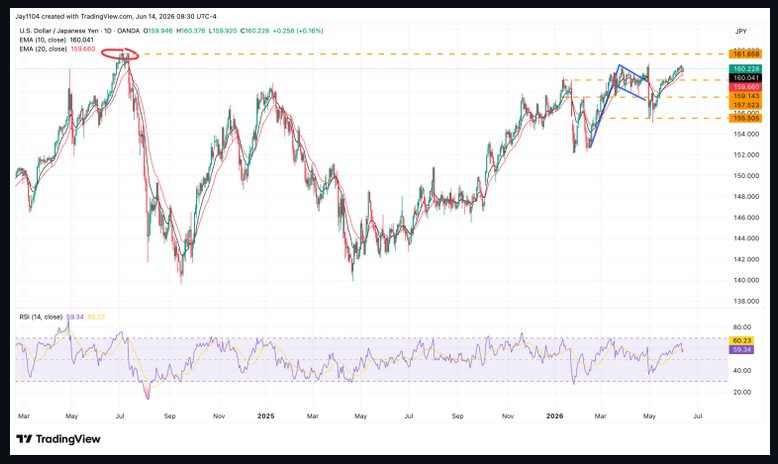The image size is (778, 464).
Task: Click the orange 155.505 price tag
Action: tap(745, 118)
